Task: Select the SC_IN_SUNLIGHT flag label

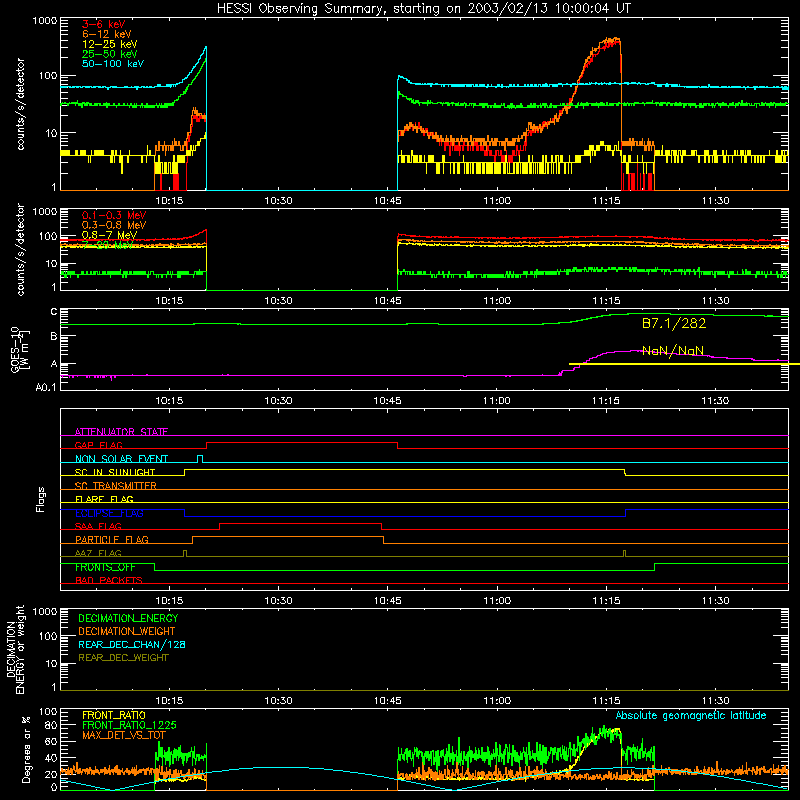Action: click(x=115, y=472)
